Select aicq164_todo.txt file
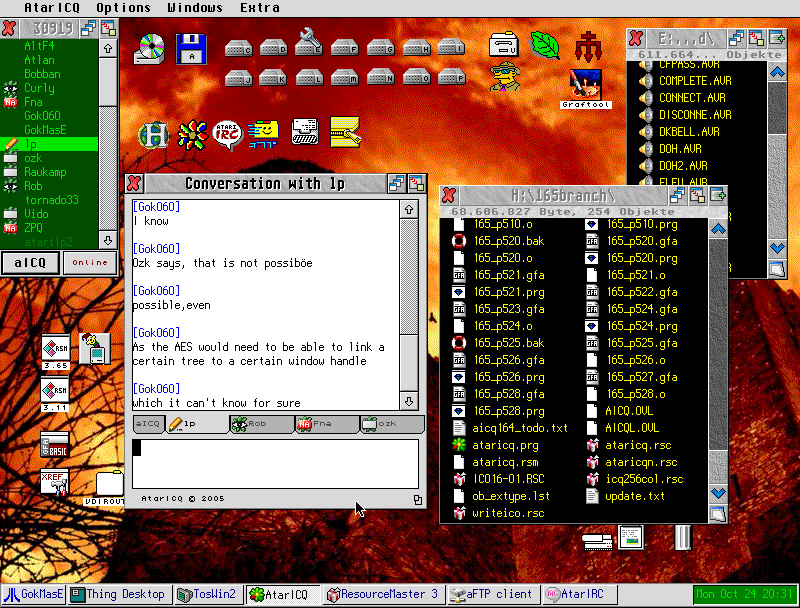 510,428
